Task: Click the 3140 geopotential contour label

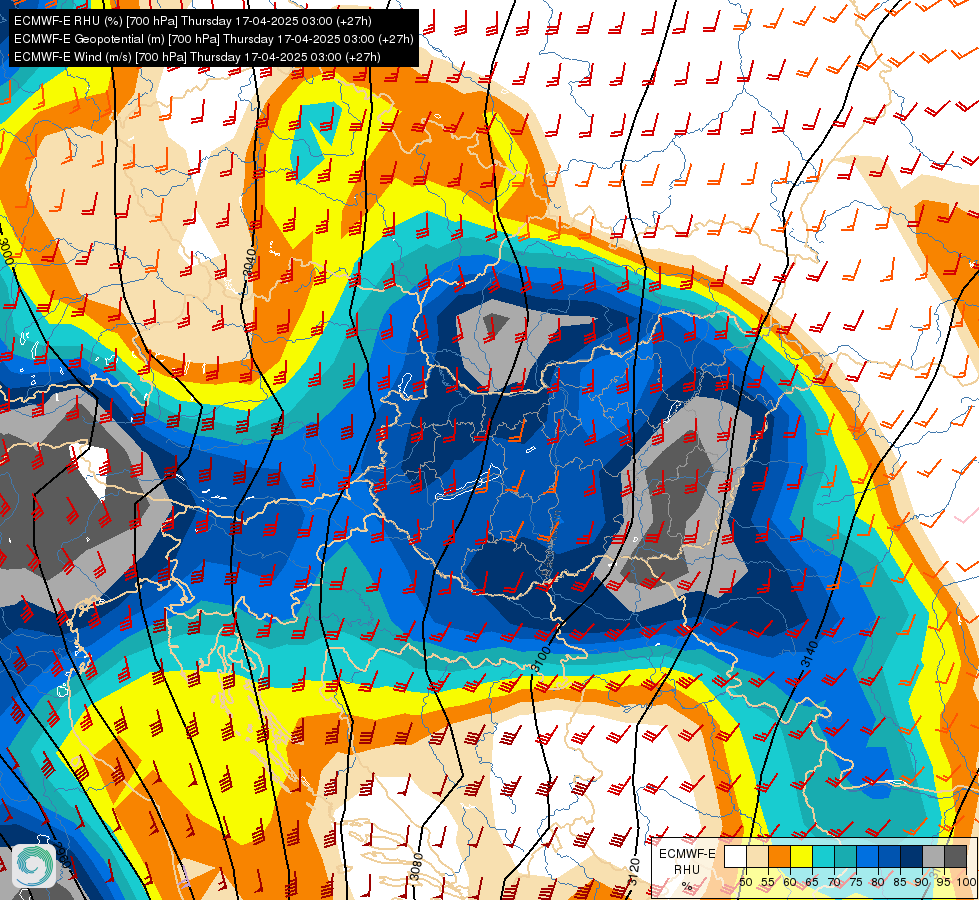Action: 810,654
